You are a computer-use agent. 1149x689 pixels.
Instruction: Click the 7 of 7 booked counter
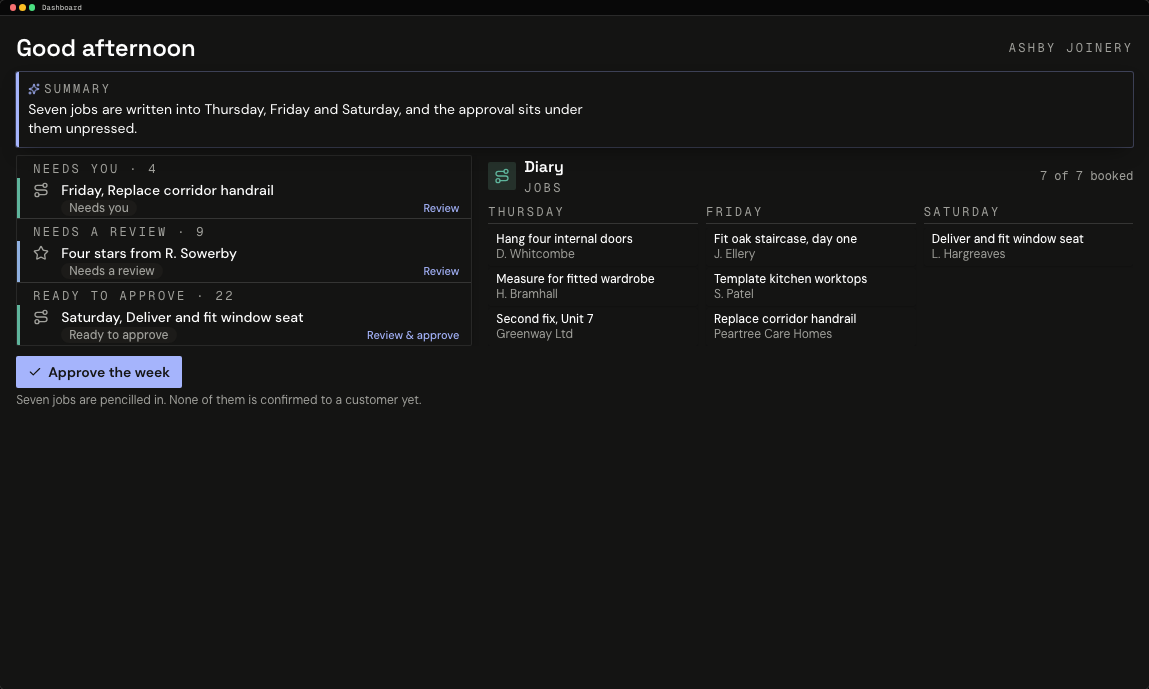click(x=1086, y=176)
